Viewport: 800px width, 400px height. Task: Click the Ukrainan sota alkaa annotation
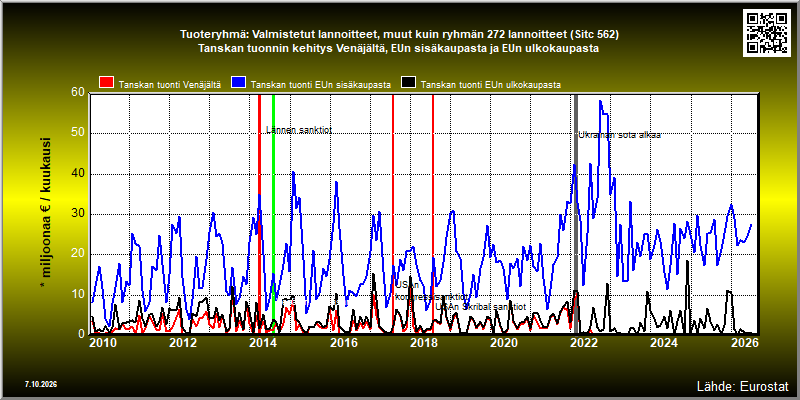[619, 135]
